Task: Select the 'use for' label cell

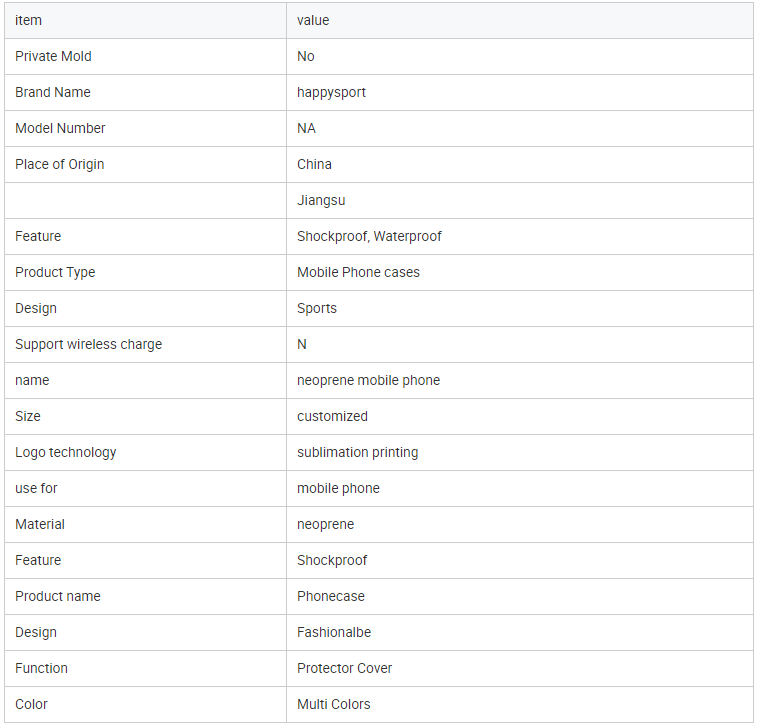Action: (x=37, y=488)
